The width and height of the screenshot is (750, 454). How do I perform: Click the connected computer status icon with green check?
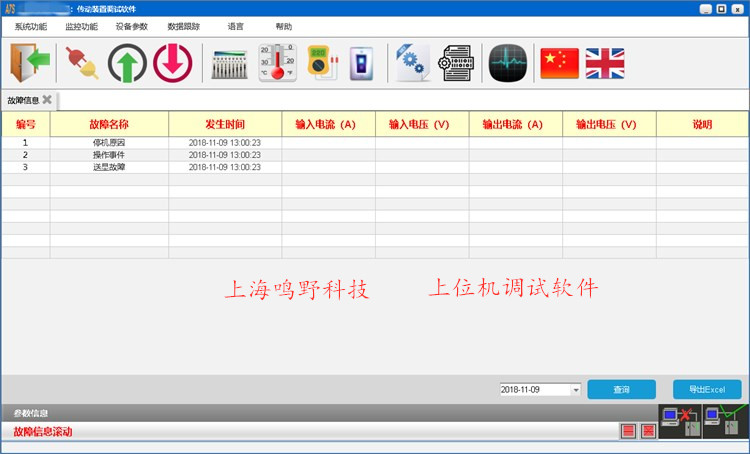click(x=726, y=421)
